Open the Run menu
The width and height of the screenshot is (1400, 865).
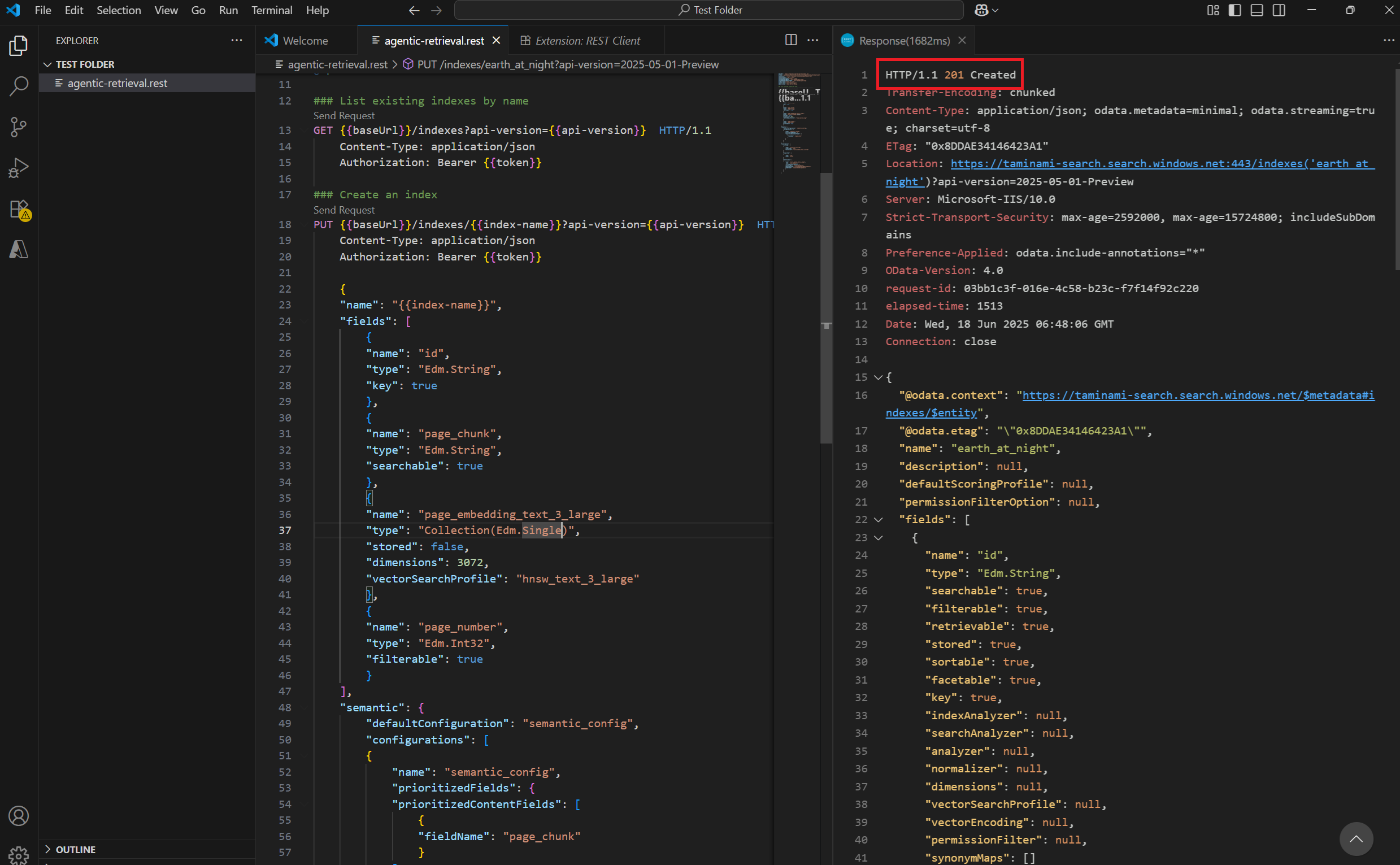(228, 10)
